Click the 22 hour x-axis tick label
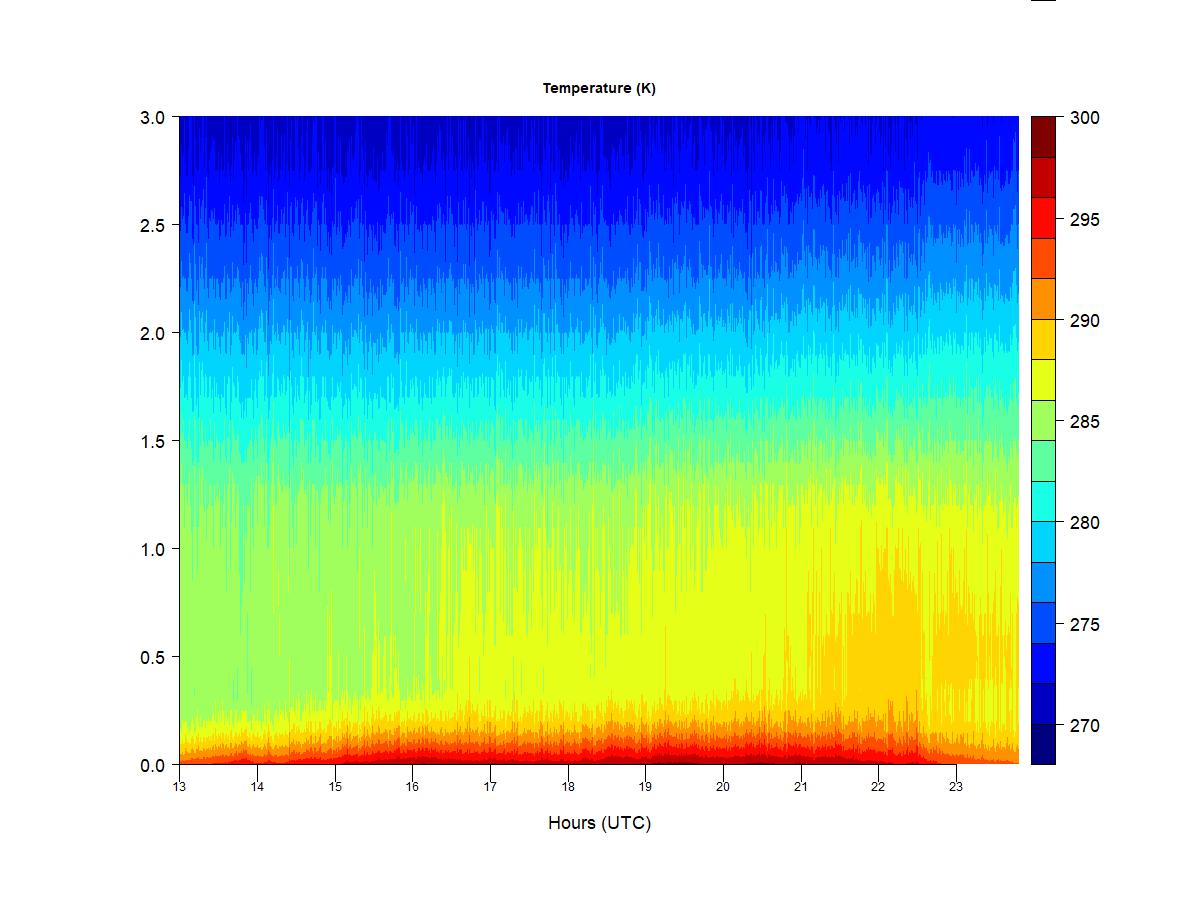Image resolution: width=1200 pixels, height=900 pixels. [x=878, y=787]
